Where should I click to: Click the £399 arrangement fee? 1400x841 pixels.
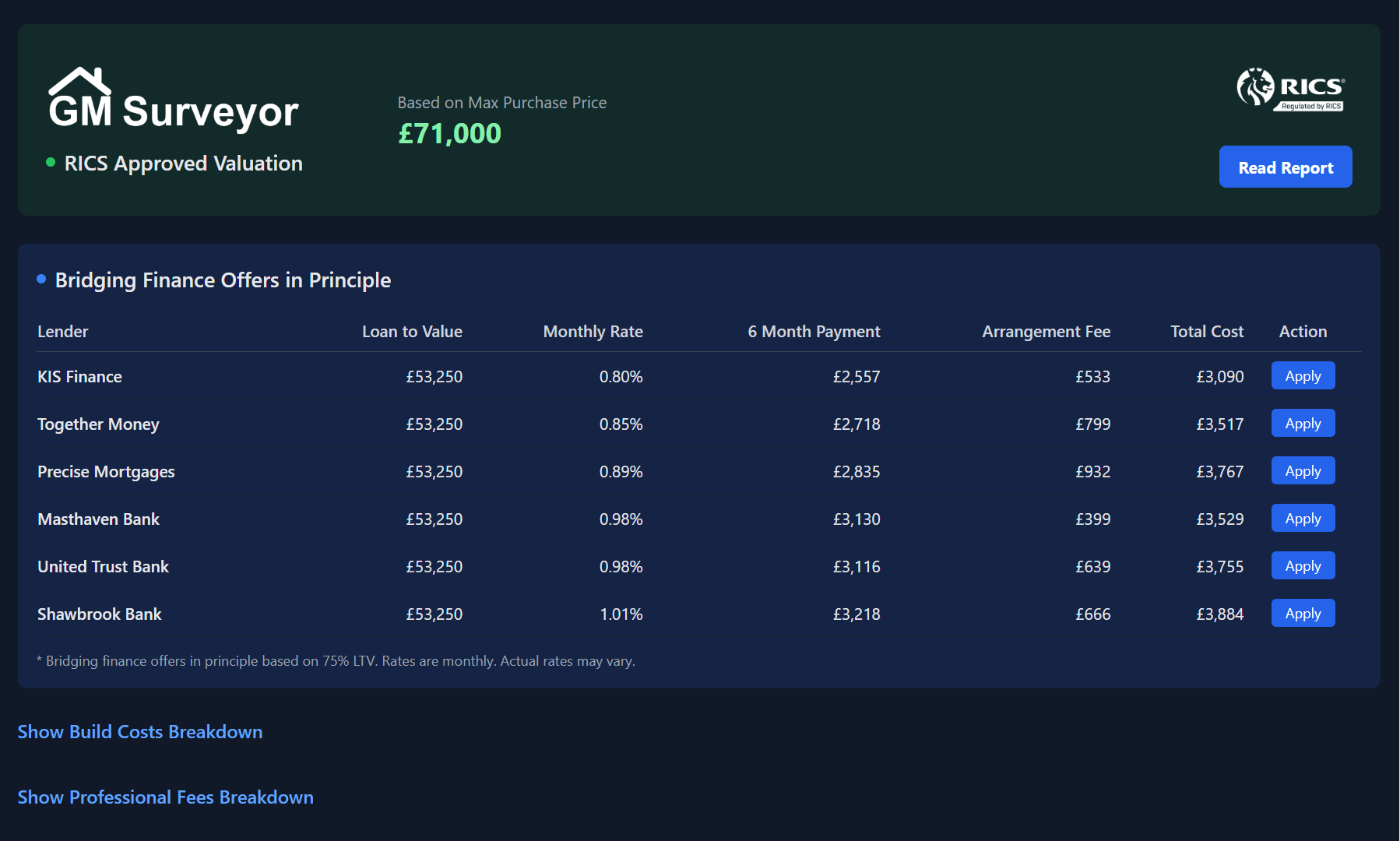pyautogui.click(x=1093, y=519)
